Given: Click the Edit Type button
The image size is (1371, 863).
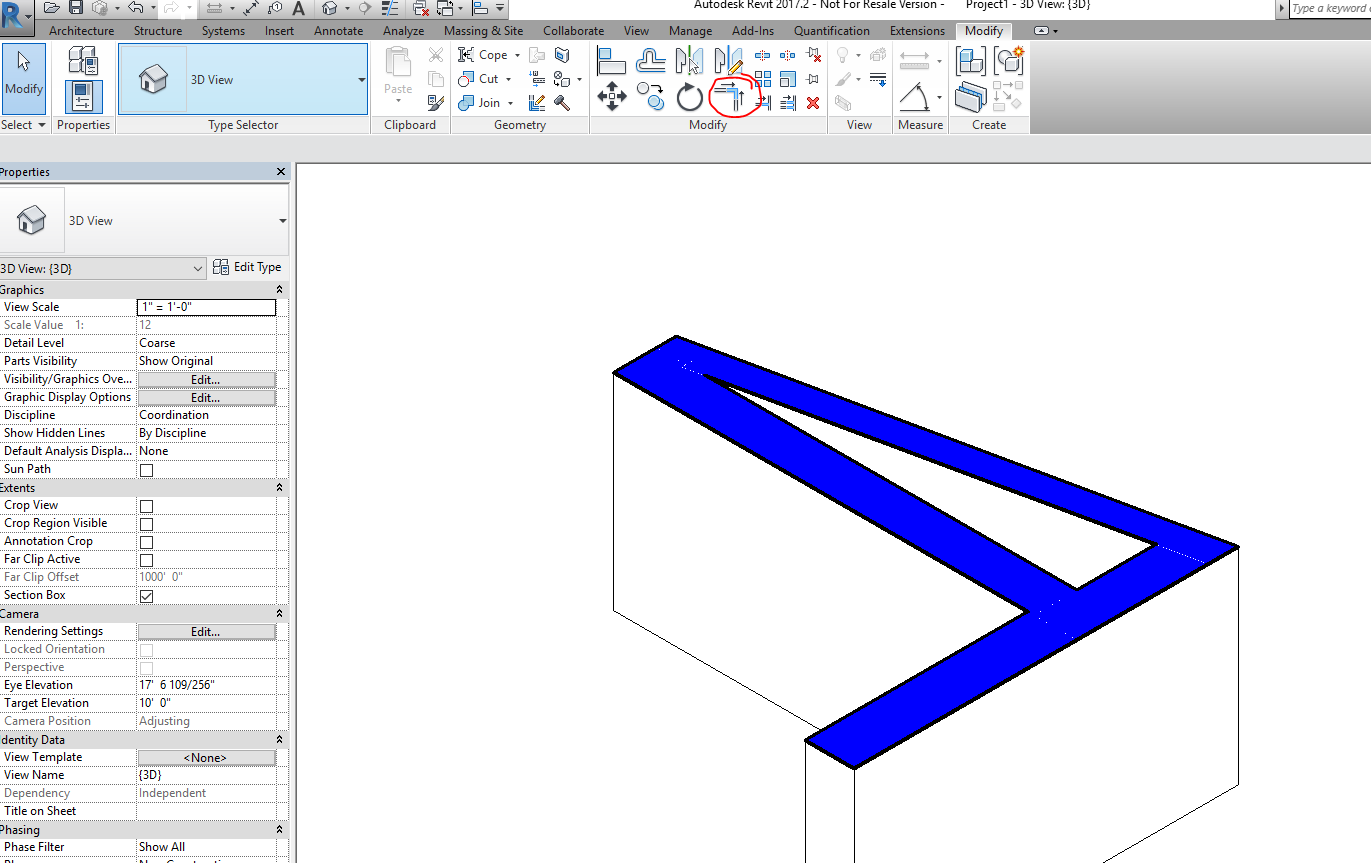Looking at the screenshot, I should click(x=248, y=267).
